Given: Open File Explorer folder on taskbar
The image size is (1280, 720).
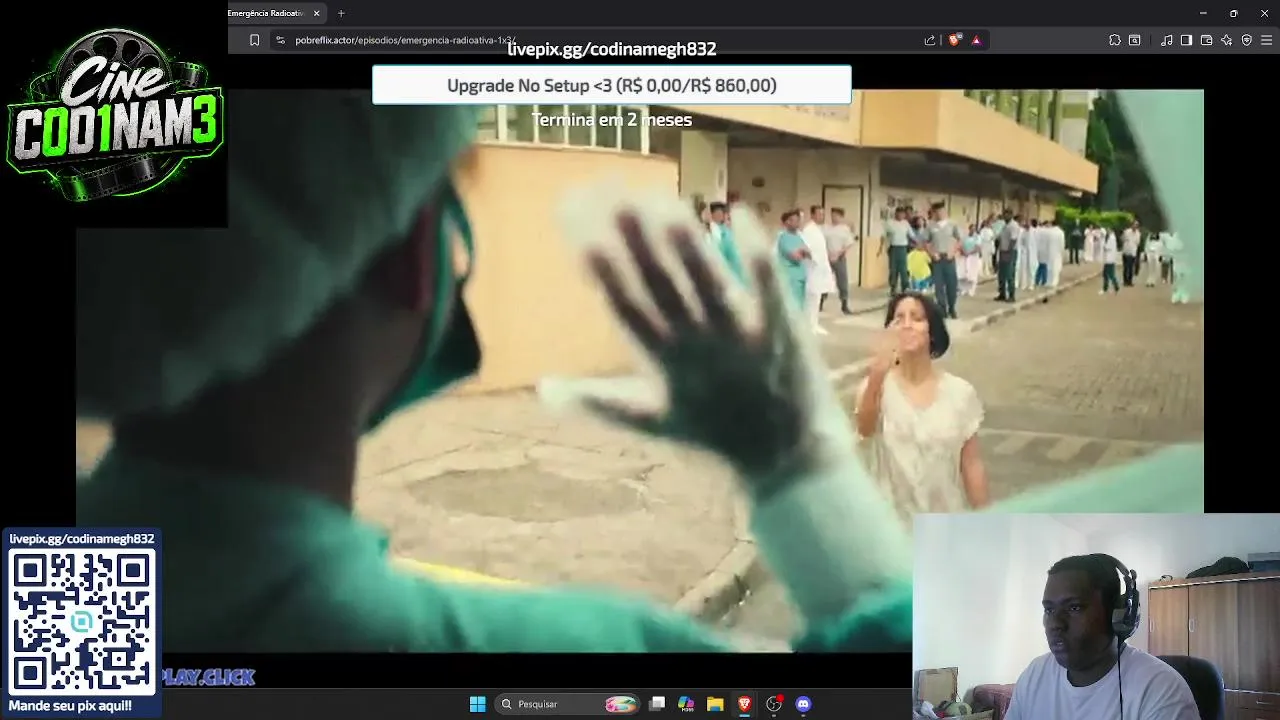Looking at the screenshot, I should point(715,704).
